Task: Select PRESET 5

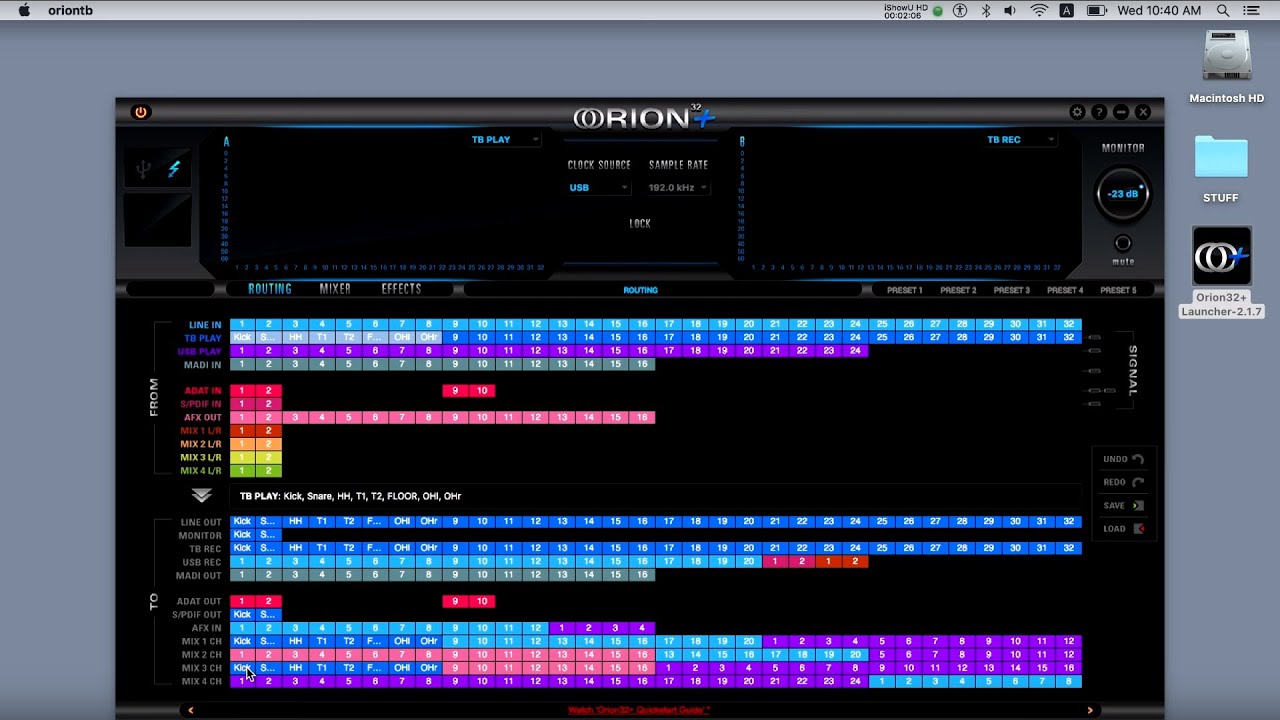Action: click(1118, 290)
